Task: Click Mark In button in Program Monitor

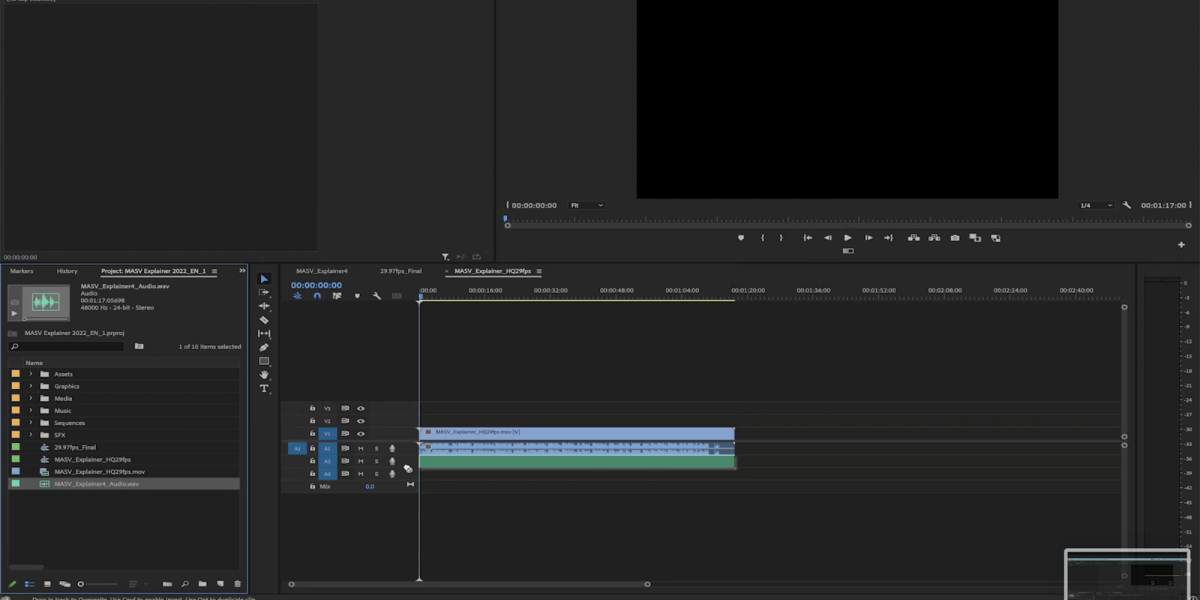Action: [x=764, y=238]
